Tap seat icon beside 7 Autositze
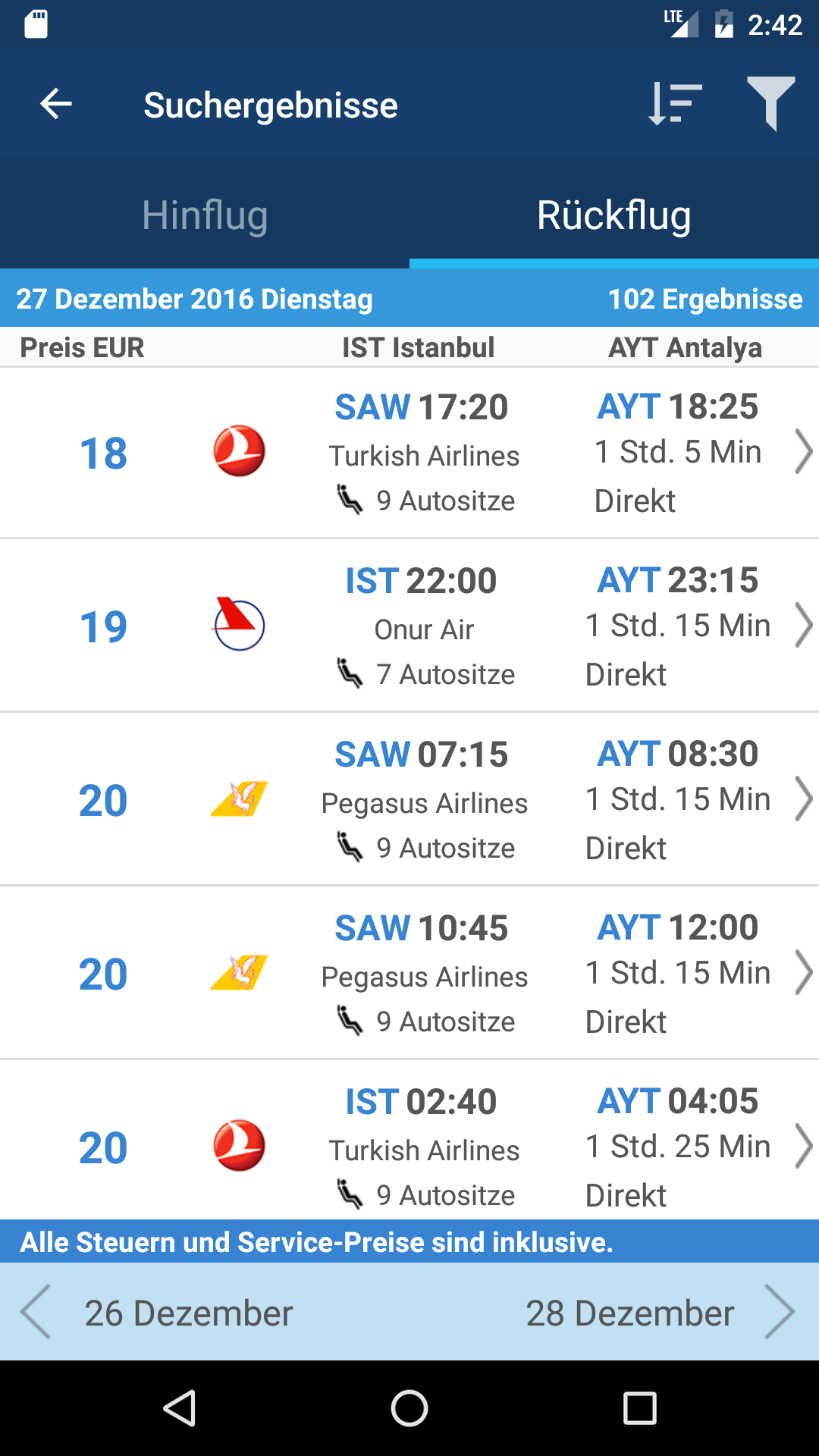This screenshot has width=819, height=1456. (350, 673)
